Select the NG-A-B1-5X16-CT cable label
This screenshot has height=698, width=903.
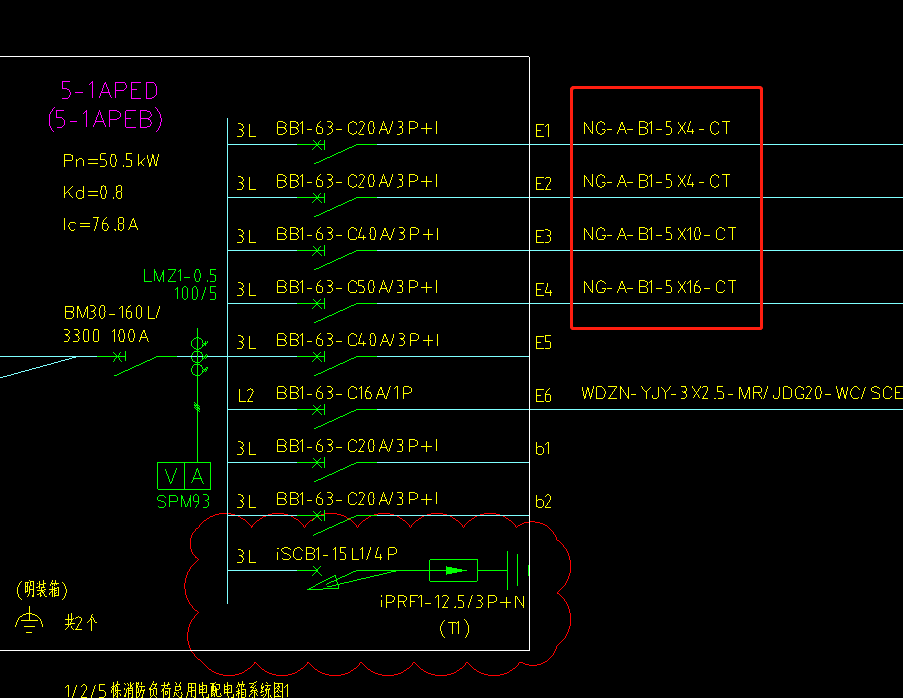click(659, 287)
